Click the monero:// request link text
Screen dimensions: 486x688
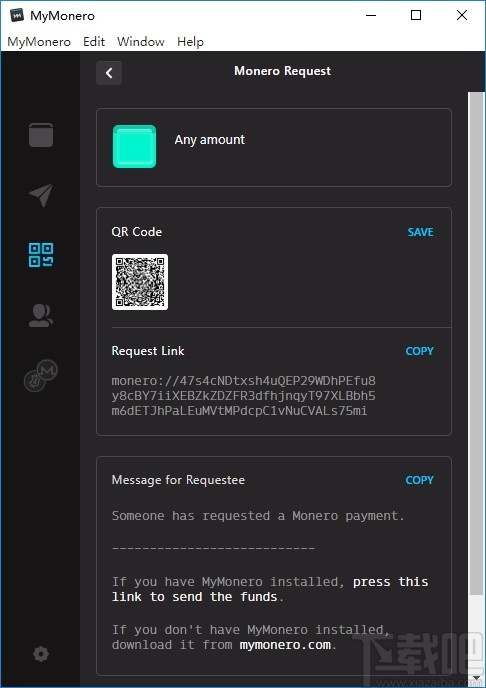pyautogui.click(x=243, y=396)
